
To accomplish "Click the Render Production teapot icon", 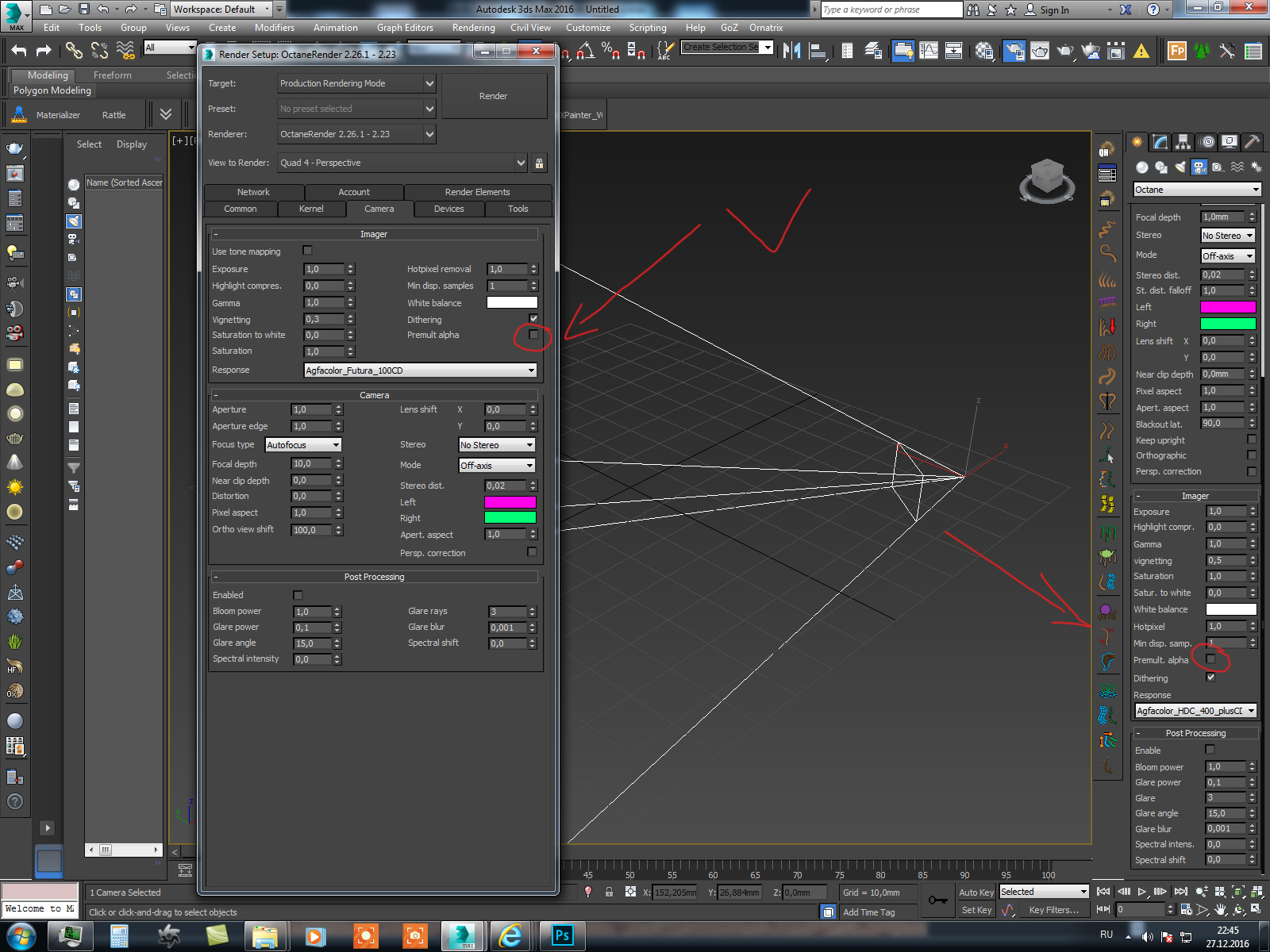I will (x=1065, y=51).
